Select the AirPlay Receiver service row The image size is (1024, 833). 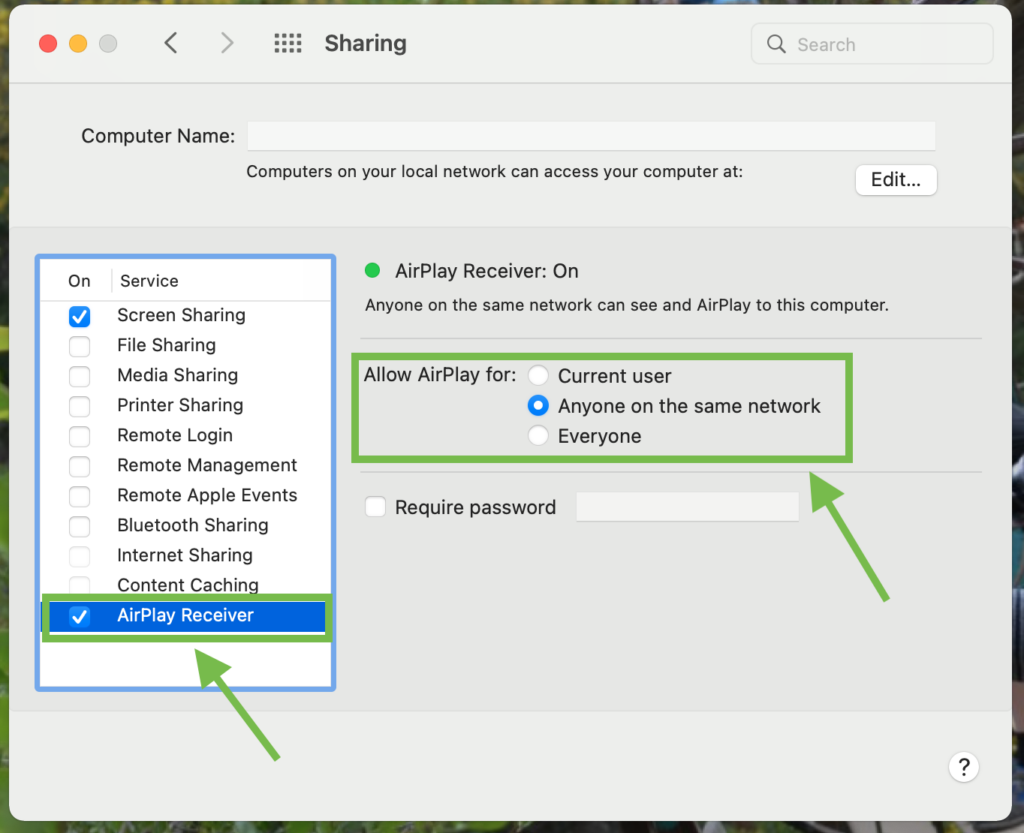[185, 616]
